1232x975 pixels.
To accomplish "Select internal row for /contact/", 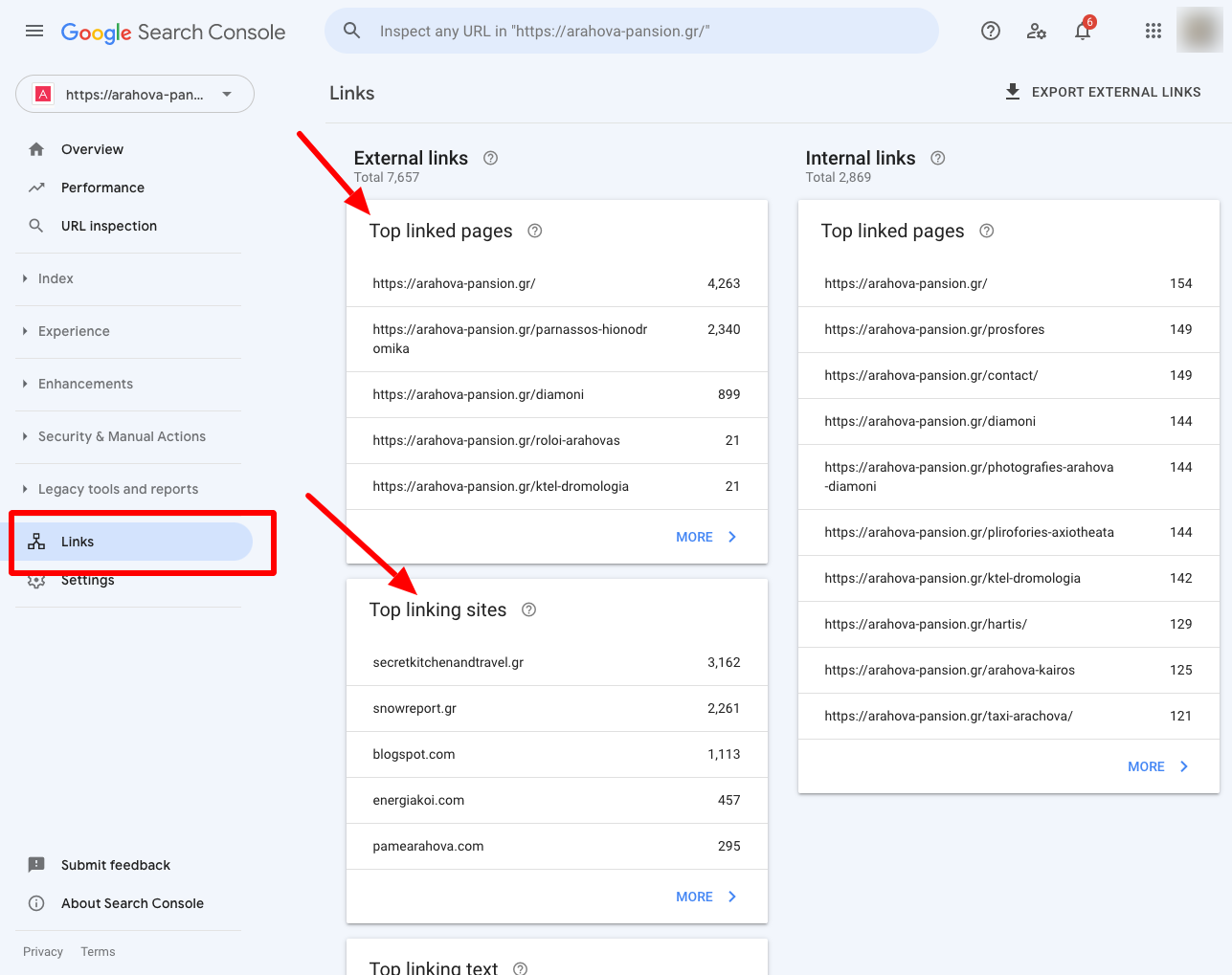I will pos(1009,375).
